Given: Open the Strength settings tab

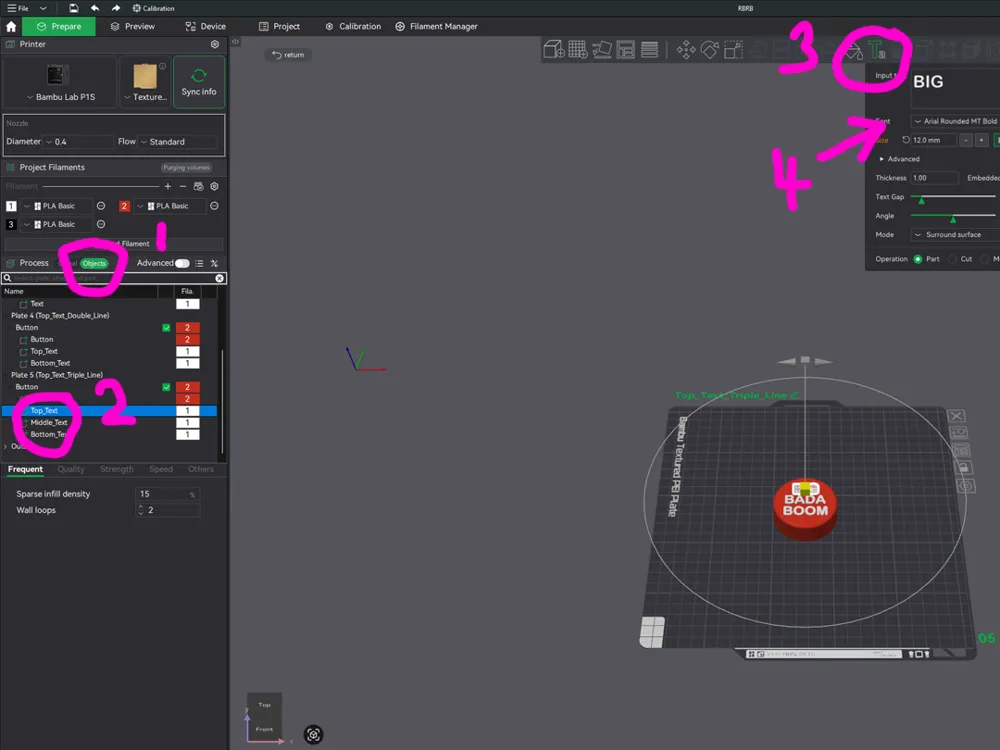Looking at the screenshot, I should 117,469.
